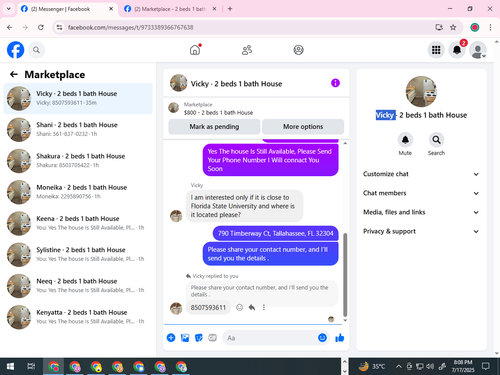Click the blue plus icon for more actions

tap(171, 338)
